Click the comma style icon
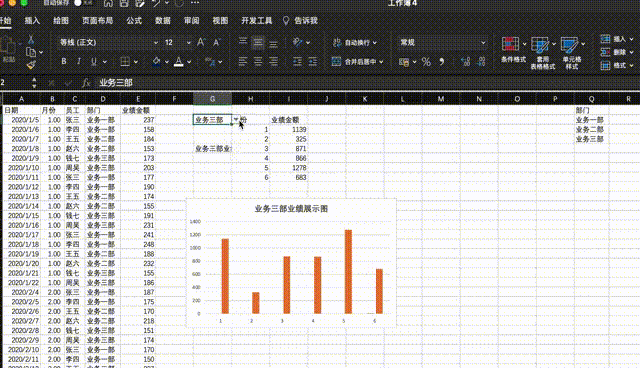Viewport: 640px width, 368px height. 442,62
